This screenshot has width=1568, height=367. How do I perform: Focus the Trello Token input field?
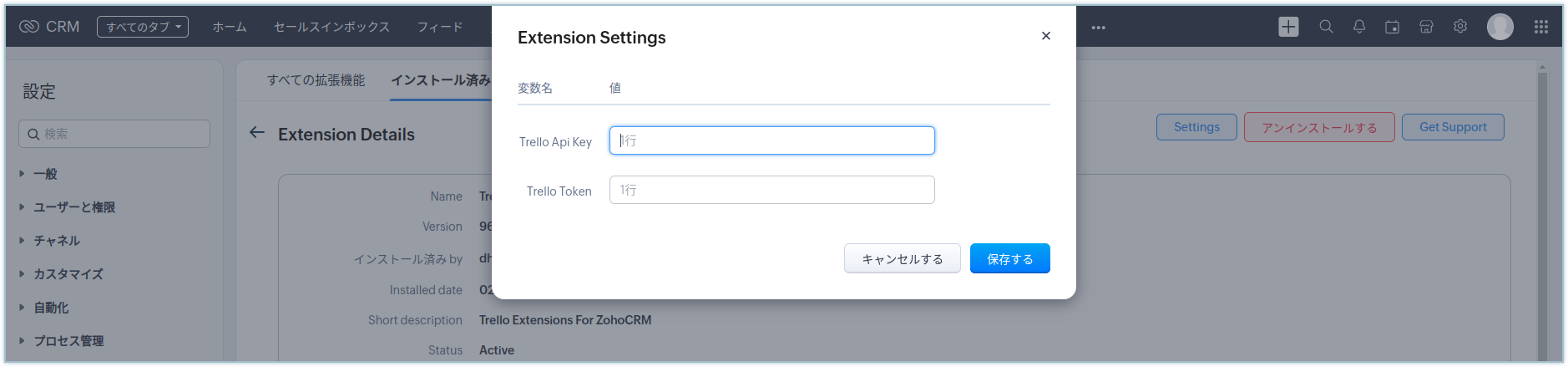pyautogui.click(x=771, y=190)
